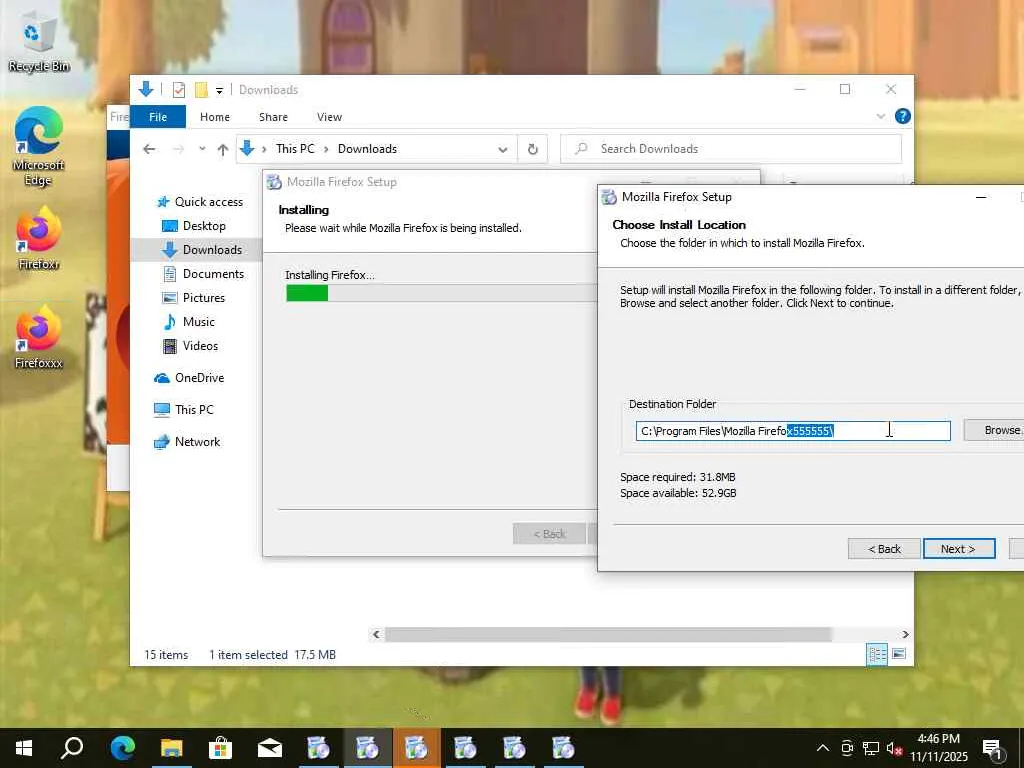Minimize the front Firefox Setup dialog
Viewport: 1024px width, 768px height.
(980, 197)
